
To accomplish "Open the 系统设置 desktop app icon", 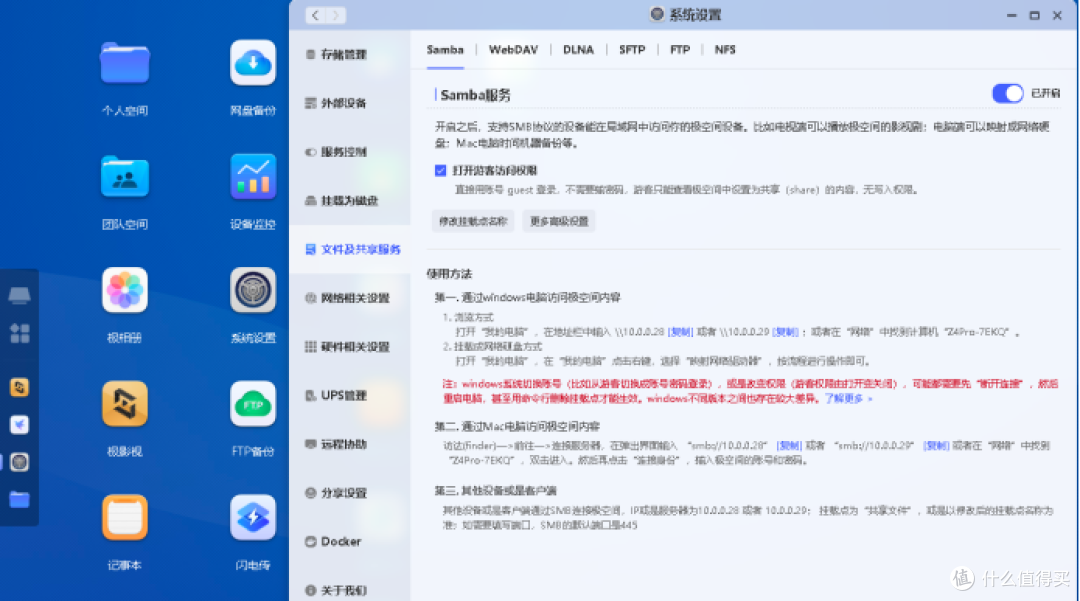I will [253, 290].
